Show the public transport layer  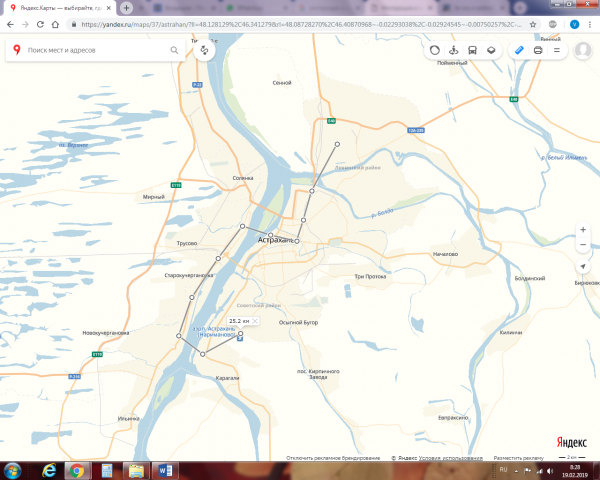(472, 49)
